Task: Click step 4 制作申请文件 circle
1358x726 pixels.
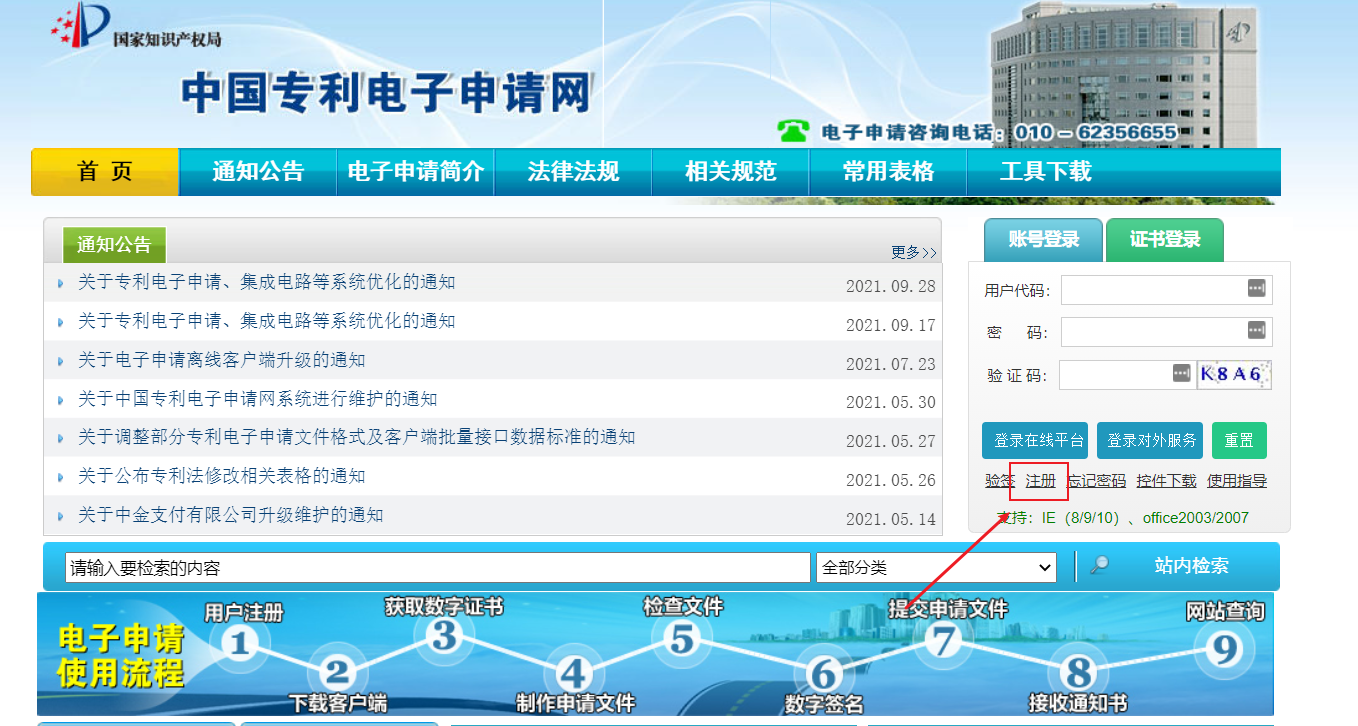Action: pyautogui.click(x=573, y=673)
